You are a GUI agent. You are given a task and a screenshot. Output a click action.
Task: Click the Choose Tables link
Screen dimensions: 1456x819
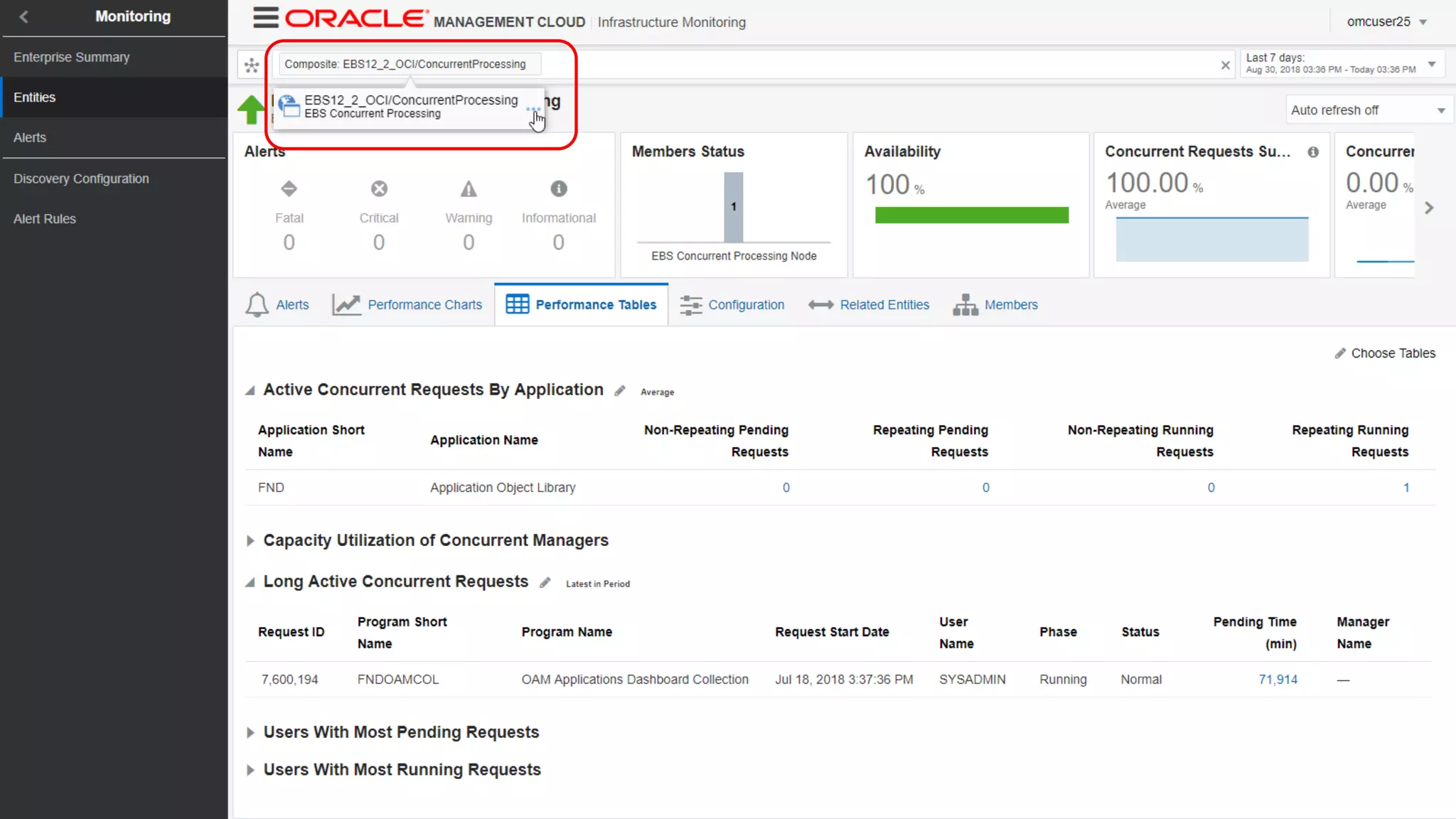click(x=1393, y=353)
